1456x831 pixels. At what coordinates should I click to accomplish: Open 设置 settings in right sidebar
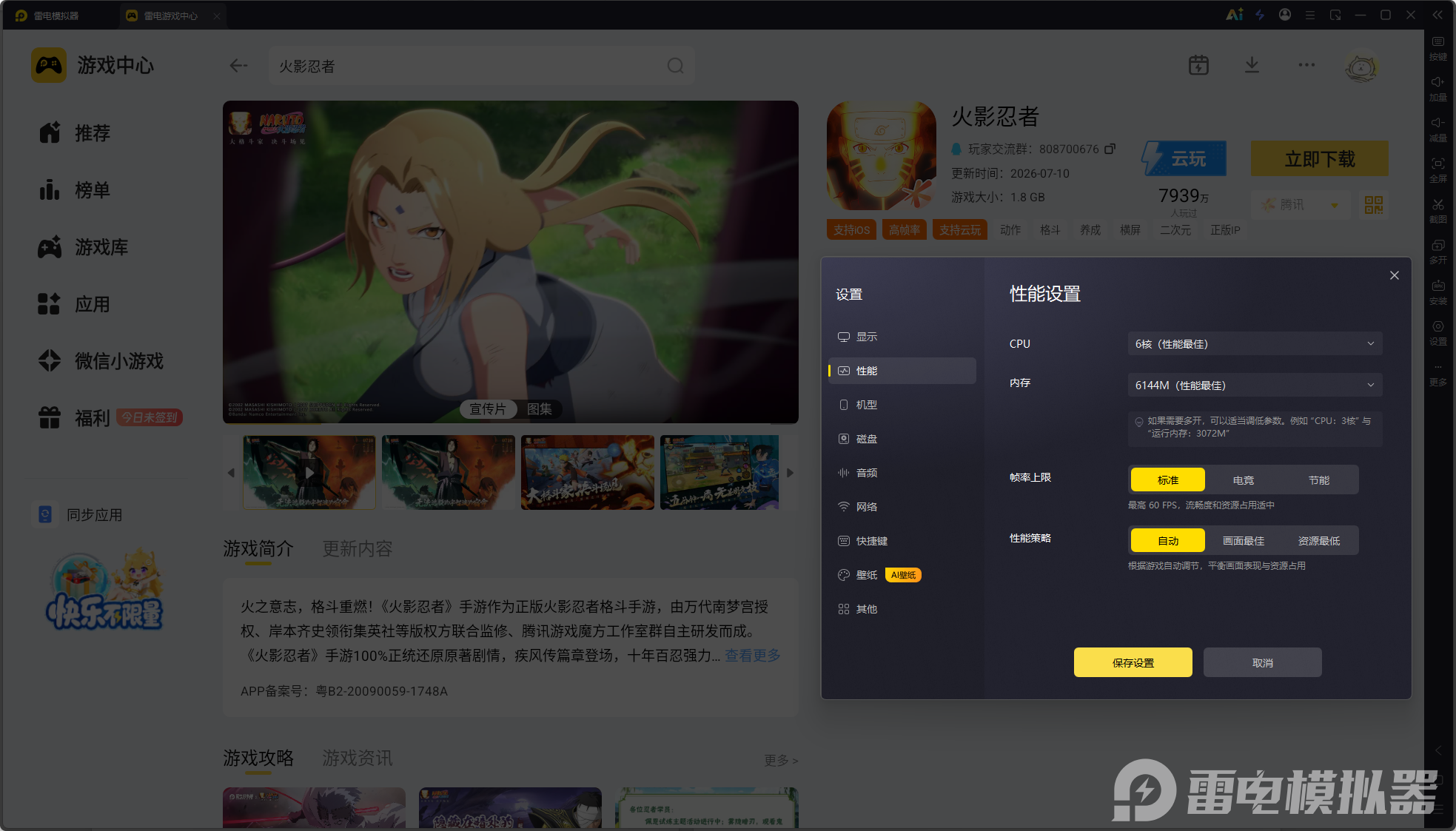1438,334
